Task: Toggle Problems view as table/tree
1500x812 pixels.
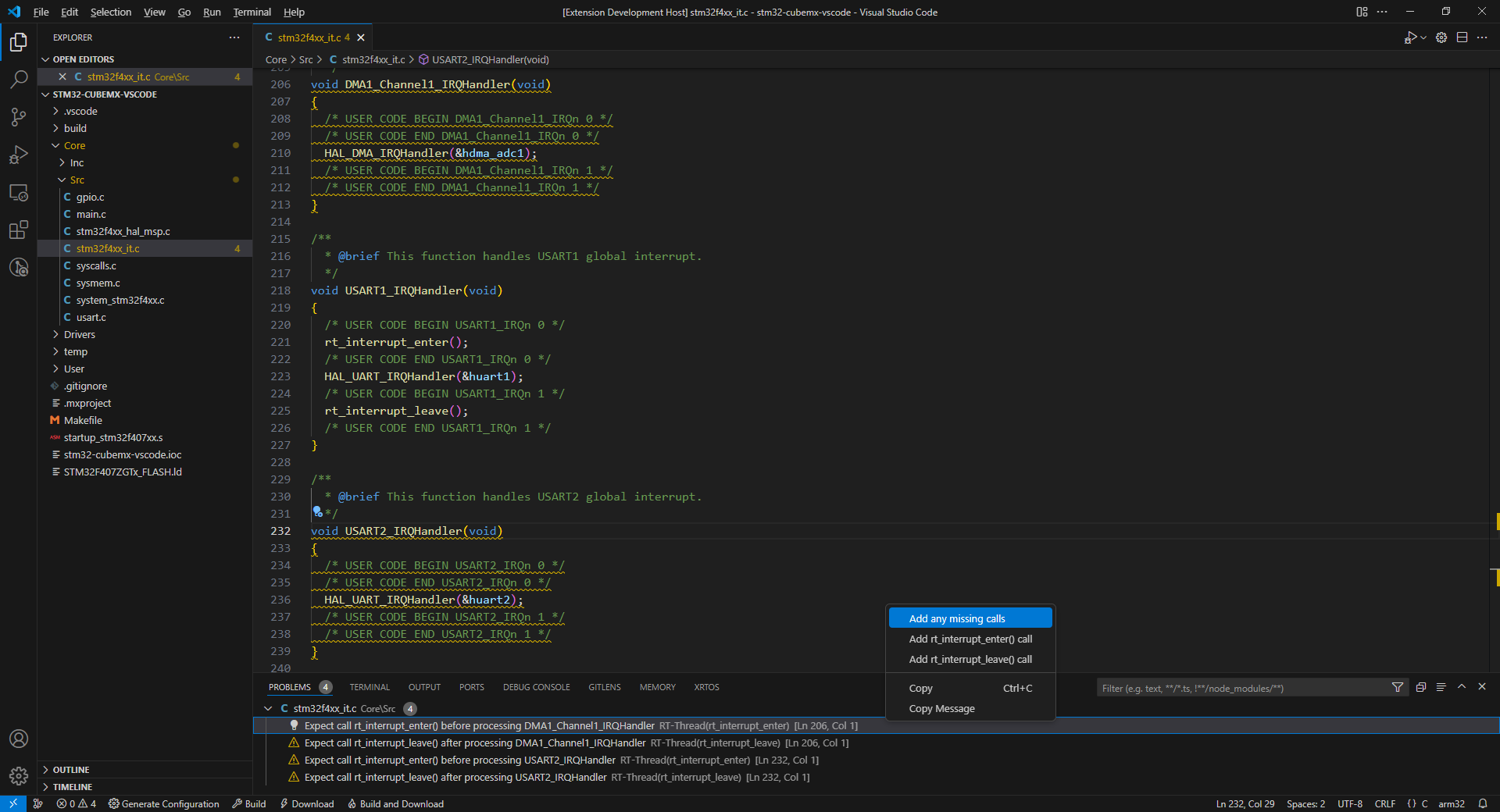Action: 1441,687
